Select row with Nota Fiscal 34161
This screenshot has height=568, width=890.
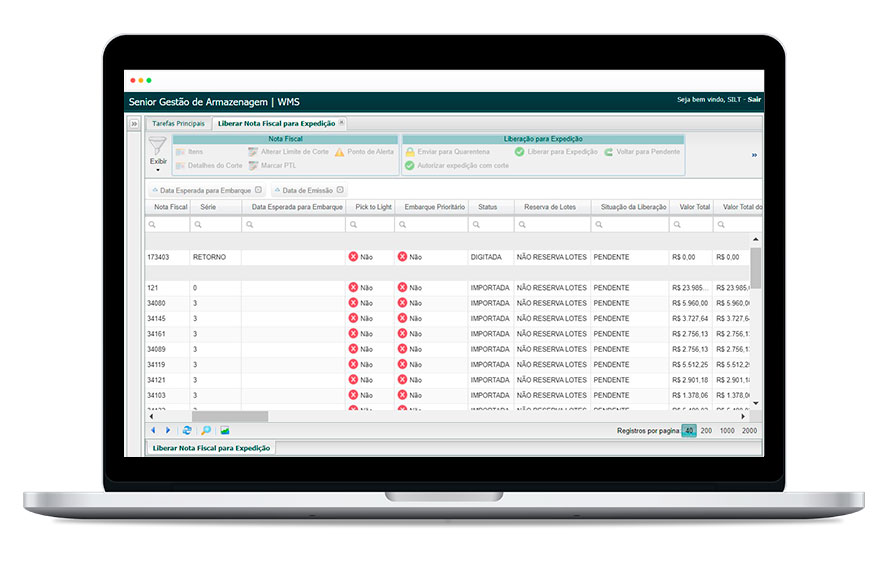[447, 334]
